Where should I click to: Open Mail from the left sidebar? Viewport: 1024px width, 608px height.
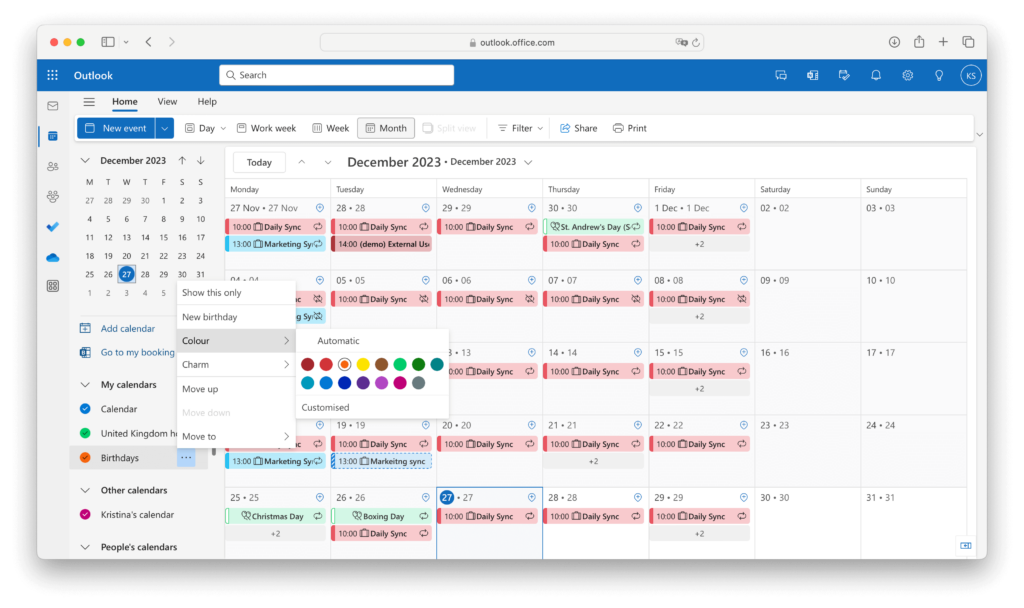pyautogui.click(x=53, y=106)
